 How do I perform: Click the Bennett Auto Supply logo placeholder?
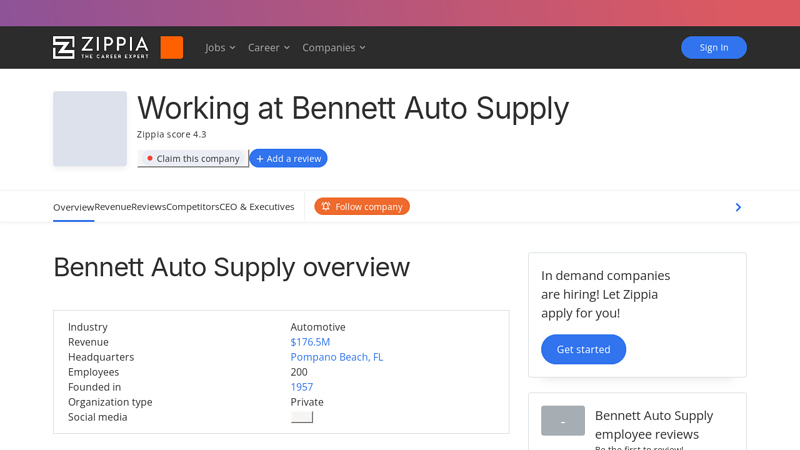90,129
